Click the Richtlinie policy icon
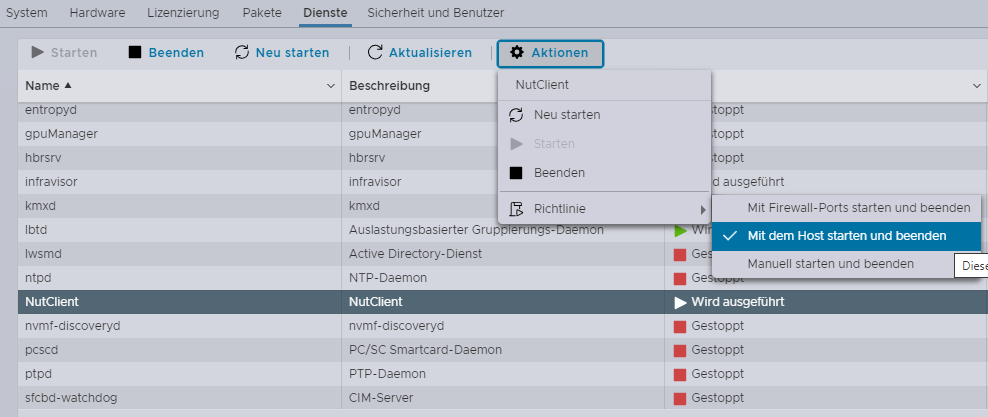Viewport: 988px width, 417px height. click(x=516, y=208)
